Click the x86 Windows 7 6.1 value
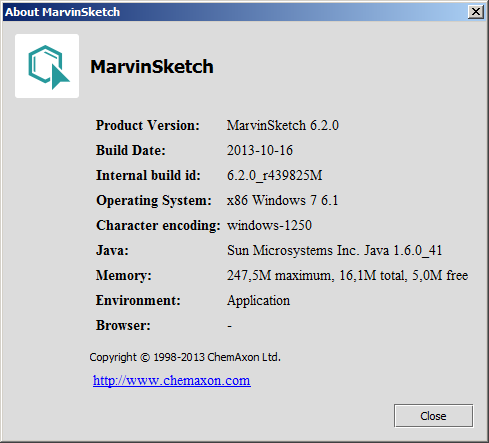 tap(282, 200)
